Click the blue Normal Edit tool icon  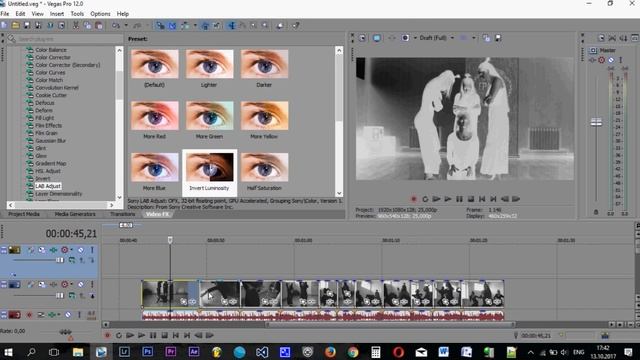[232, 25]
